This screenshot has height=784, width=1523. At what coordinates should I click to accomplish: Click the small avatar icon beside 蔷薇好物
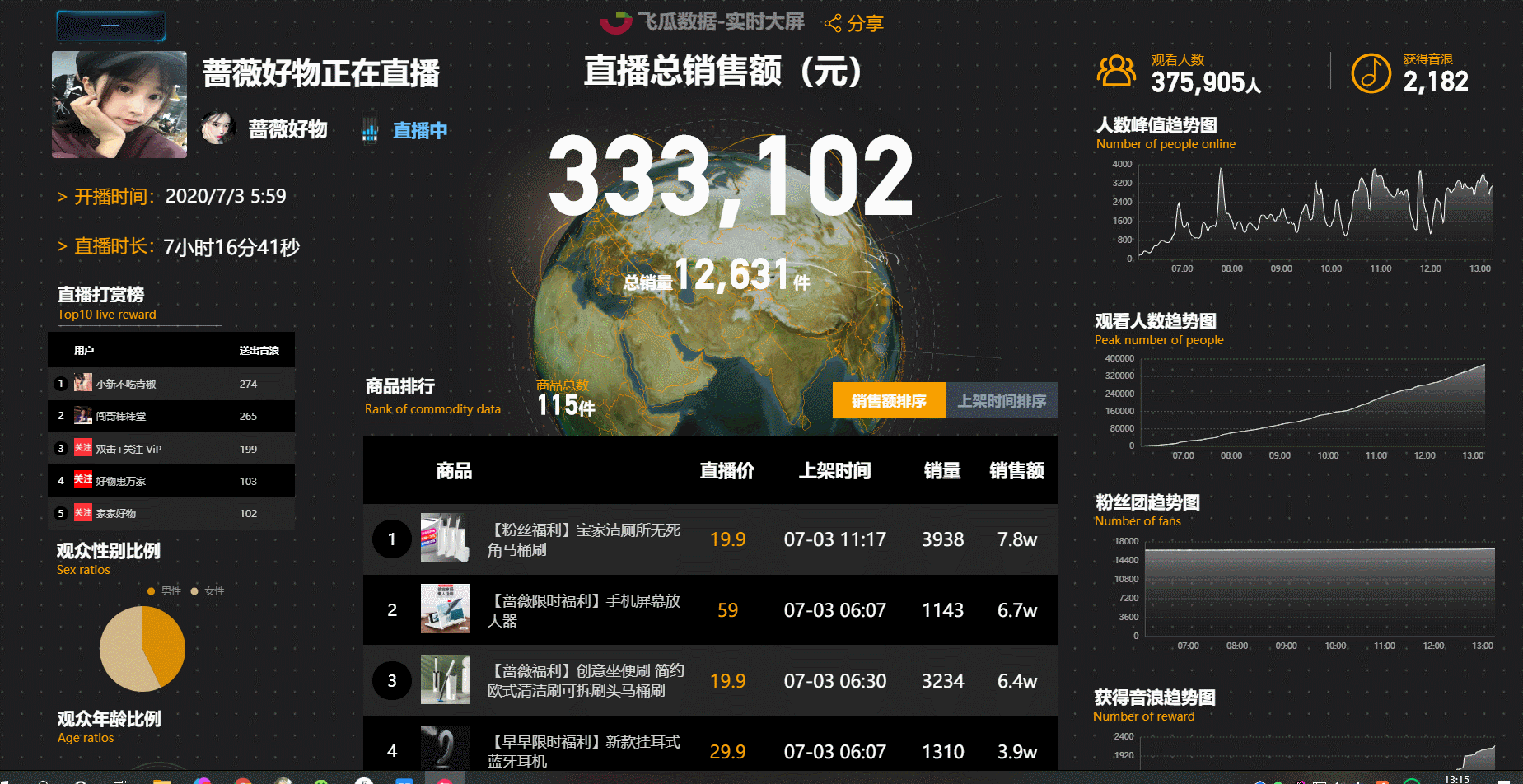coord(218,128)
